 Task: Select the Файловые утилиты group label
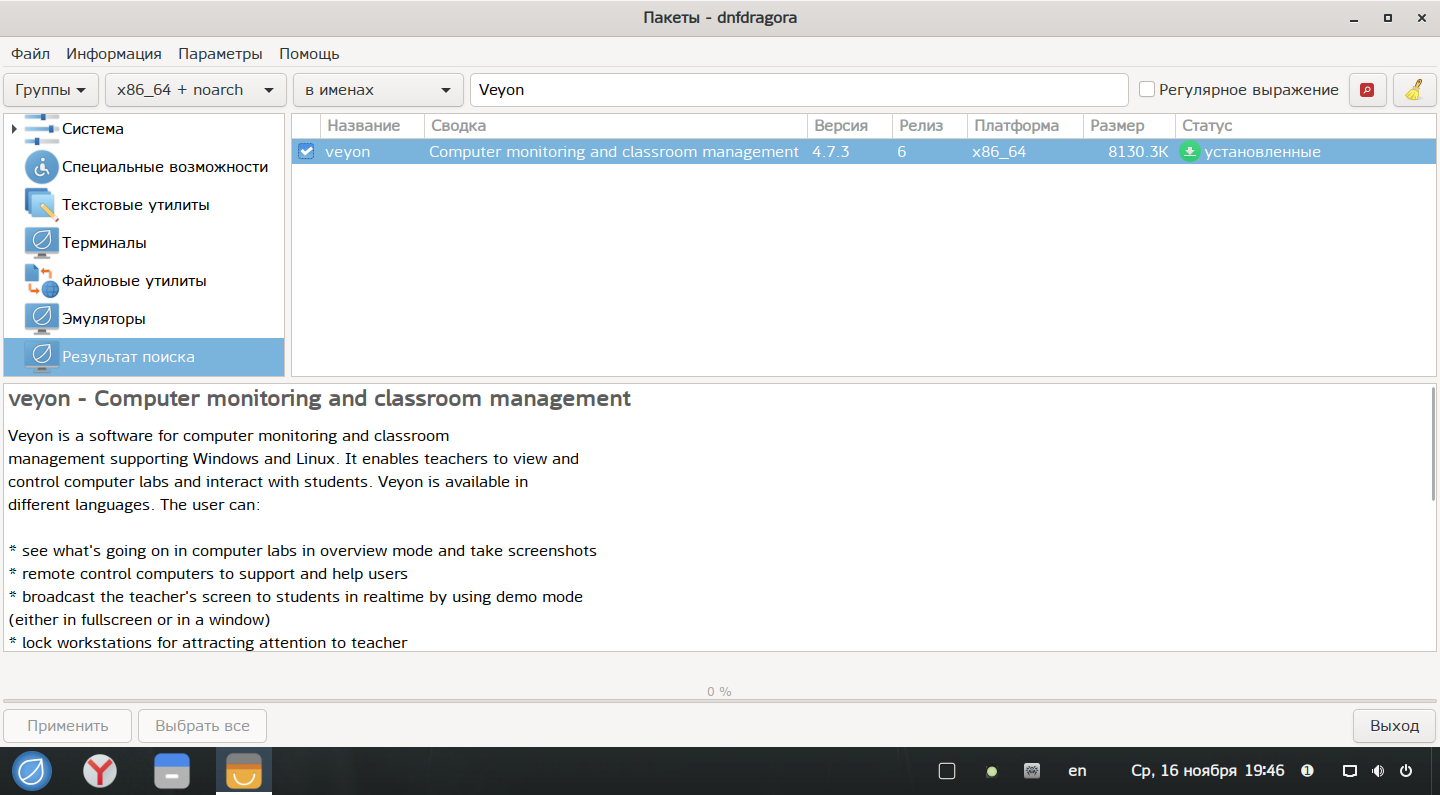(x=134, y=281)
